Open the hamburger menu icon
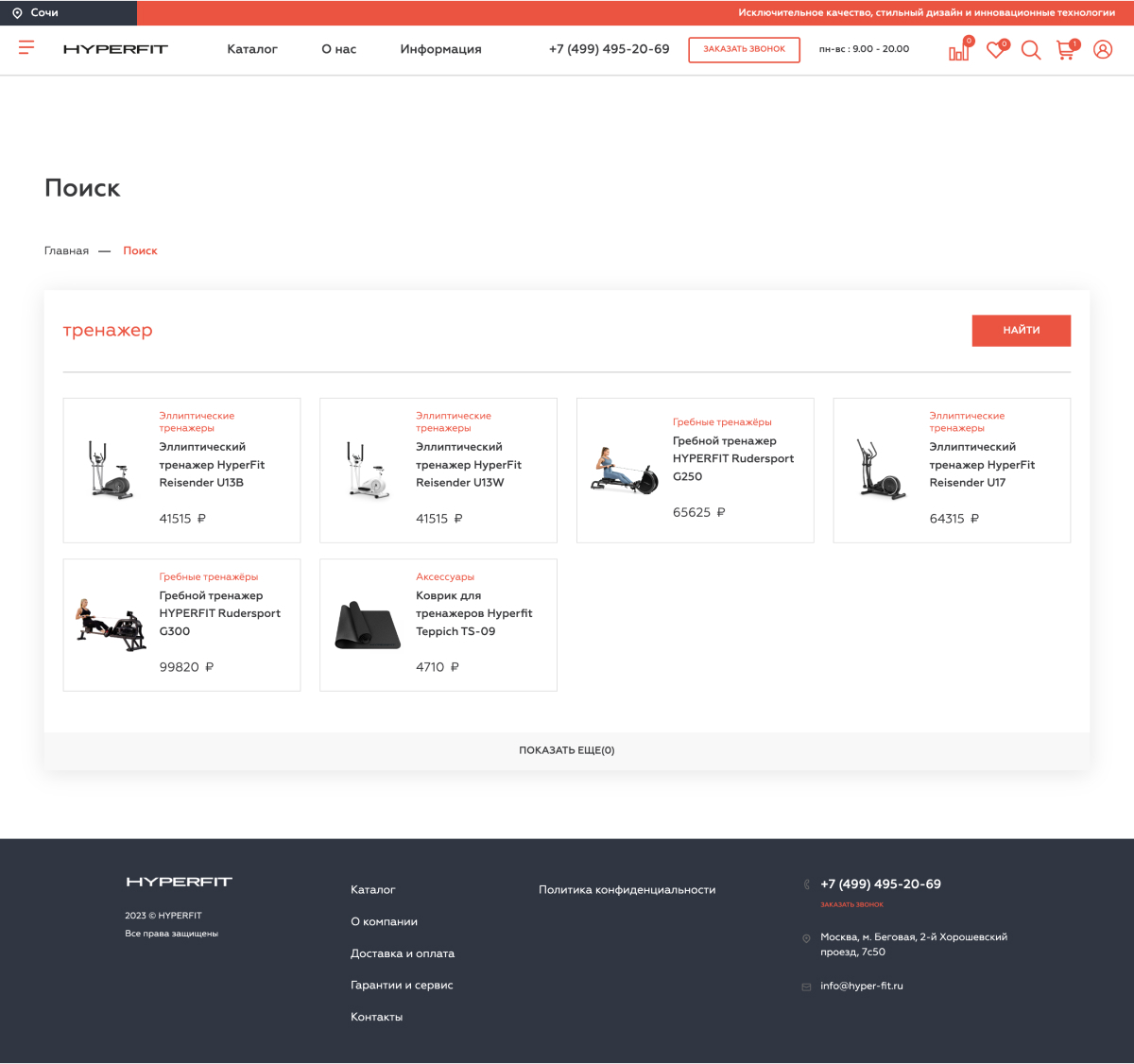Screen dimensions: 1134x1064 coord(26,47)
